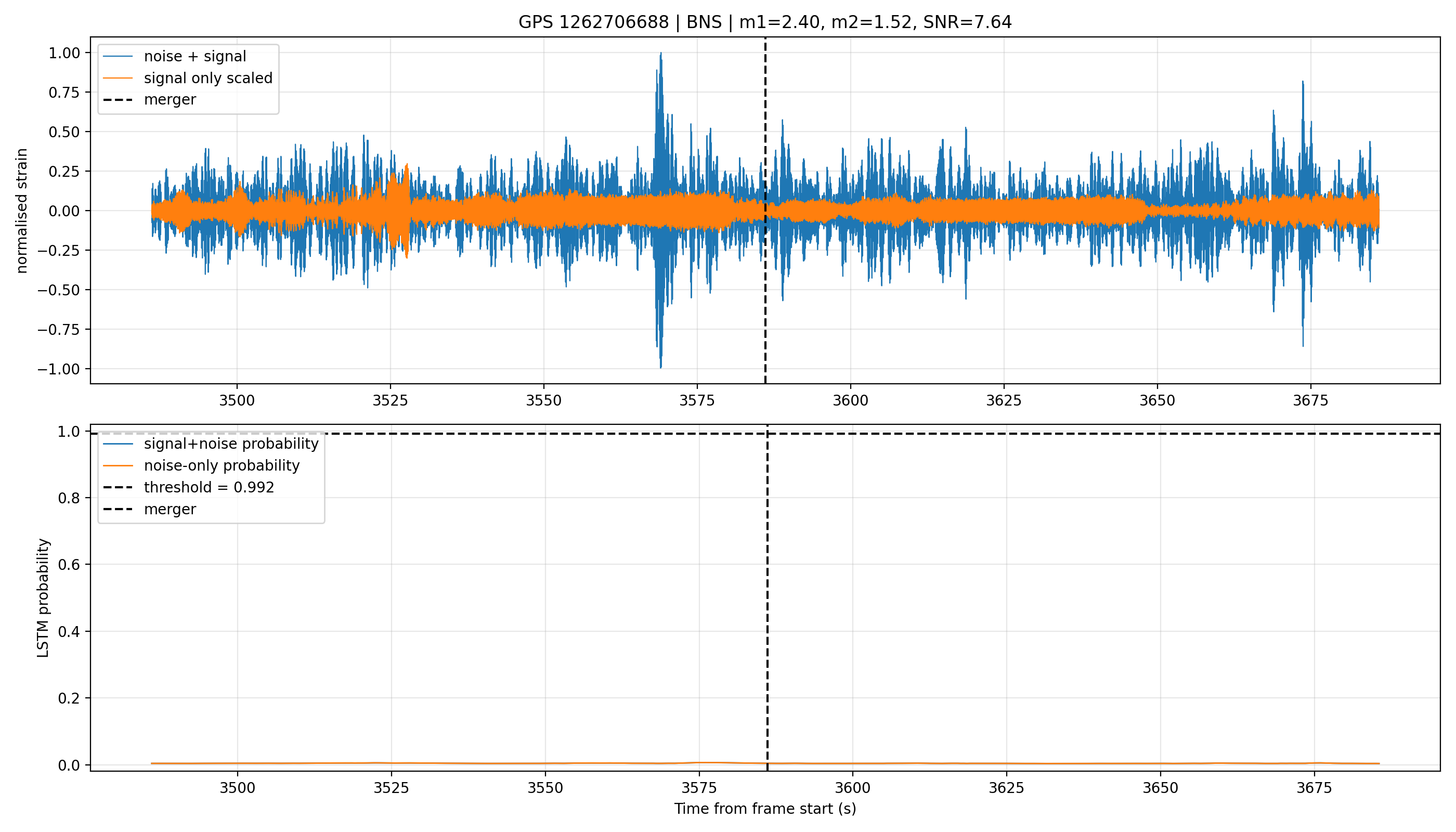This screenshot has height=832, width=1456.
Task: Click the 'signal+noise probability' legend label
Action: tap(231, 444)
